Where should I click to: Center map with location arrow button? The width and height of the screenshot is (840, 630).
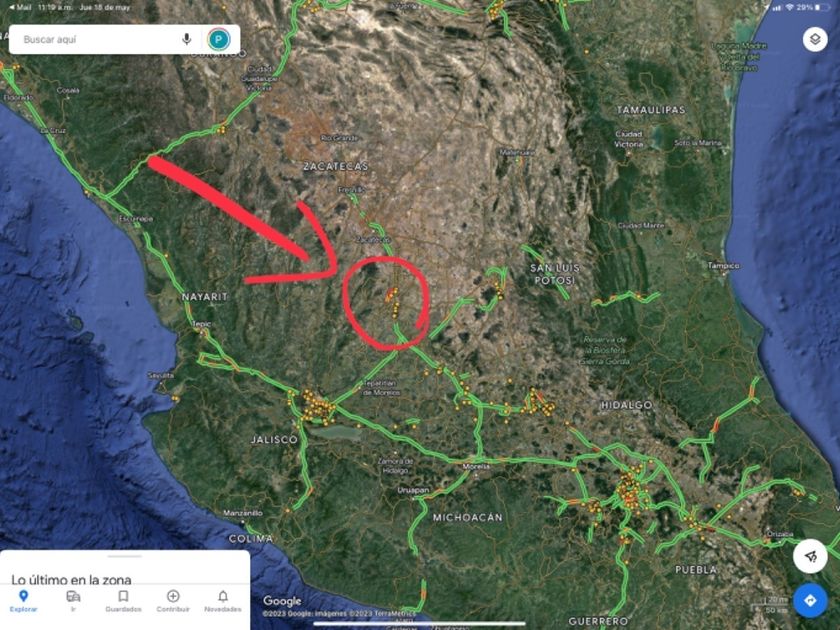point(810,557)
